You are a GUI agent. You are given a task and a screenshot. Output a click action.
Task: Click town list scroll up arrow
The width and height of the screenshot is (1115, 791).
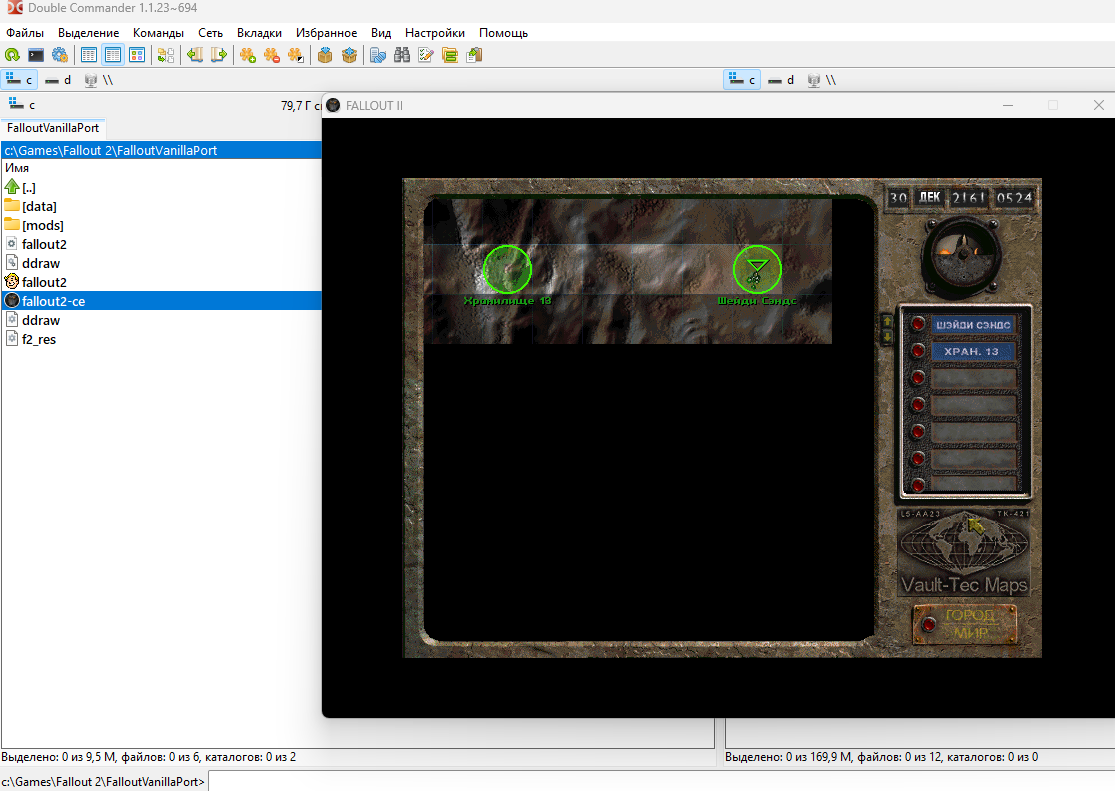(887, 321)
